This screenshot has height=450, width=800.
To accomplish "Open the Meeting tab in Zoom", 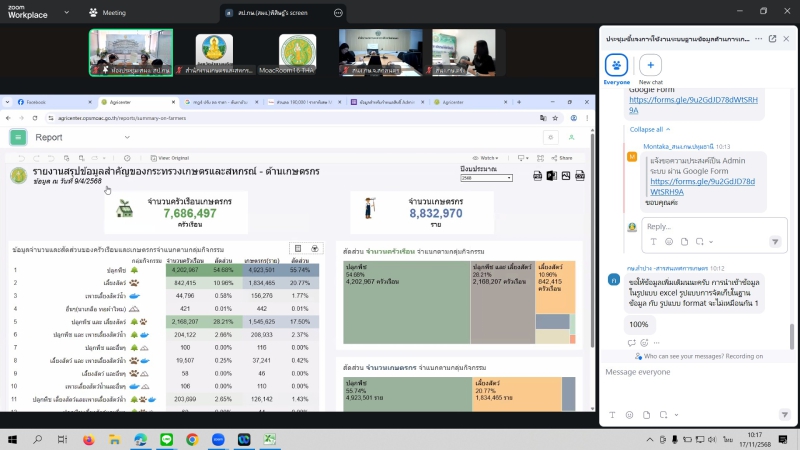I will tap(108, 13).
